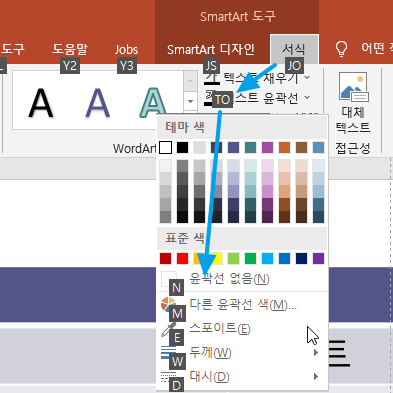Switch to SmartArt 디자인 tab
This screenshot has width=393, height=393.
(211, 50)
